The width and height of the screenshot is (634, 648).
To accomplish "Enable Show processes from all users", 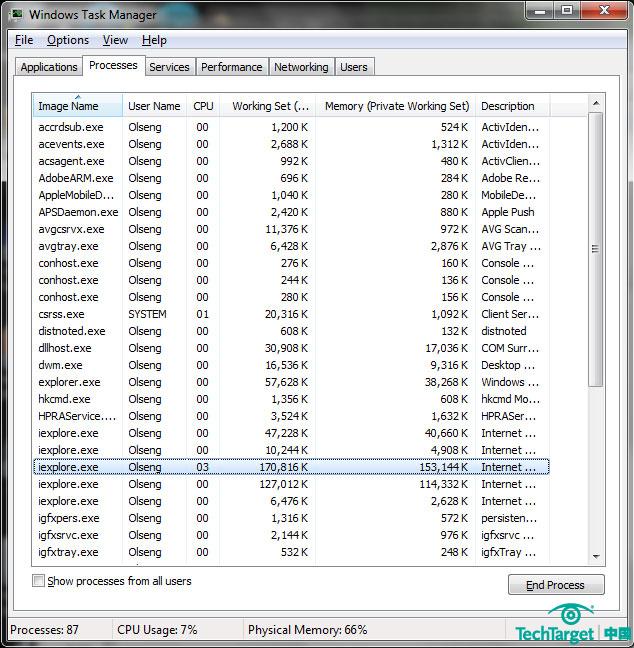I will (39, 581).
